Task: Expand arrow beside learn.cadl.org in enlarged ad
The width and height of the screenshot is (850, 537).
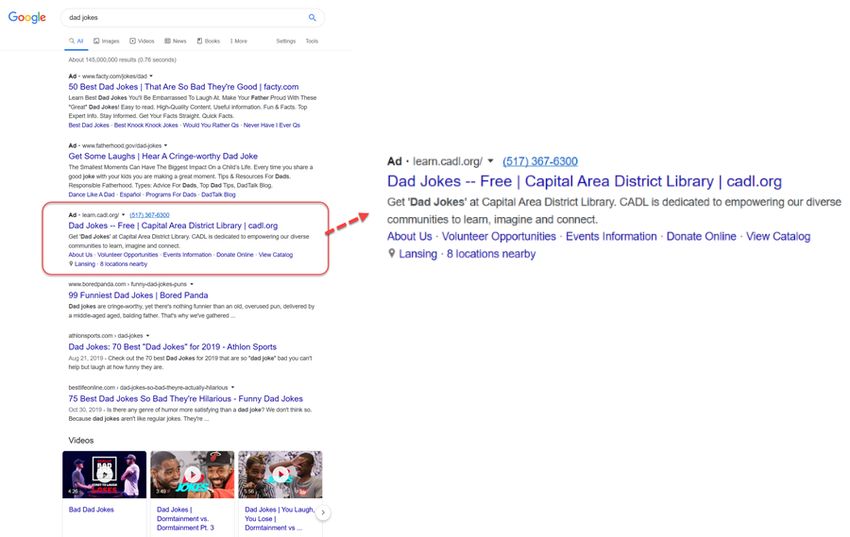Action: (490, 161)
